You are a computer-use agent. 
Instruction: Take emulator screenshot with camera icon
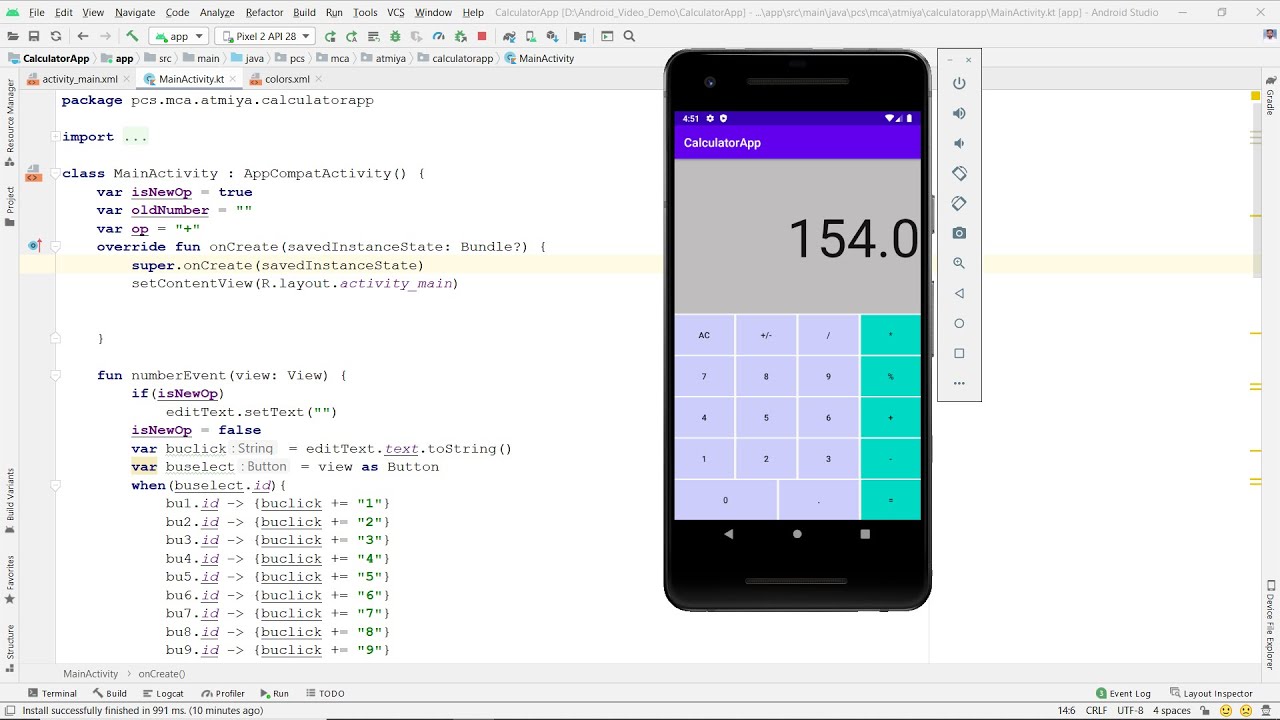point(959,233)
